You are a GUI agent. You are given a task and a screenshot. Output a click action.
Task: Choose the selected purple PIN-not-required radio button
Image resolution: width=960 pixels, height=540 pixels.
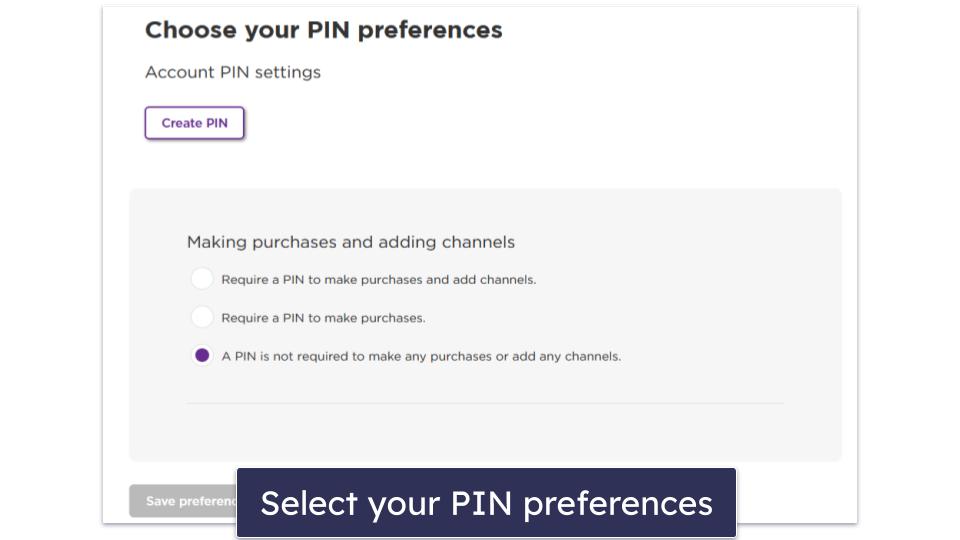pos(202,355)
